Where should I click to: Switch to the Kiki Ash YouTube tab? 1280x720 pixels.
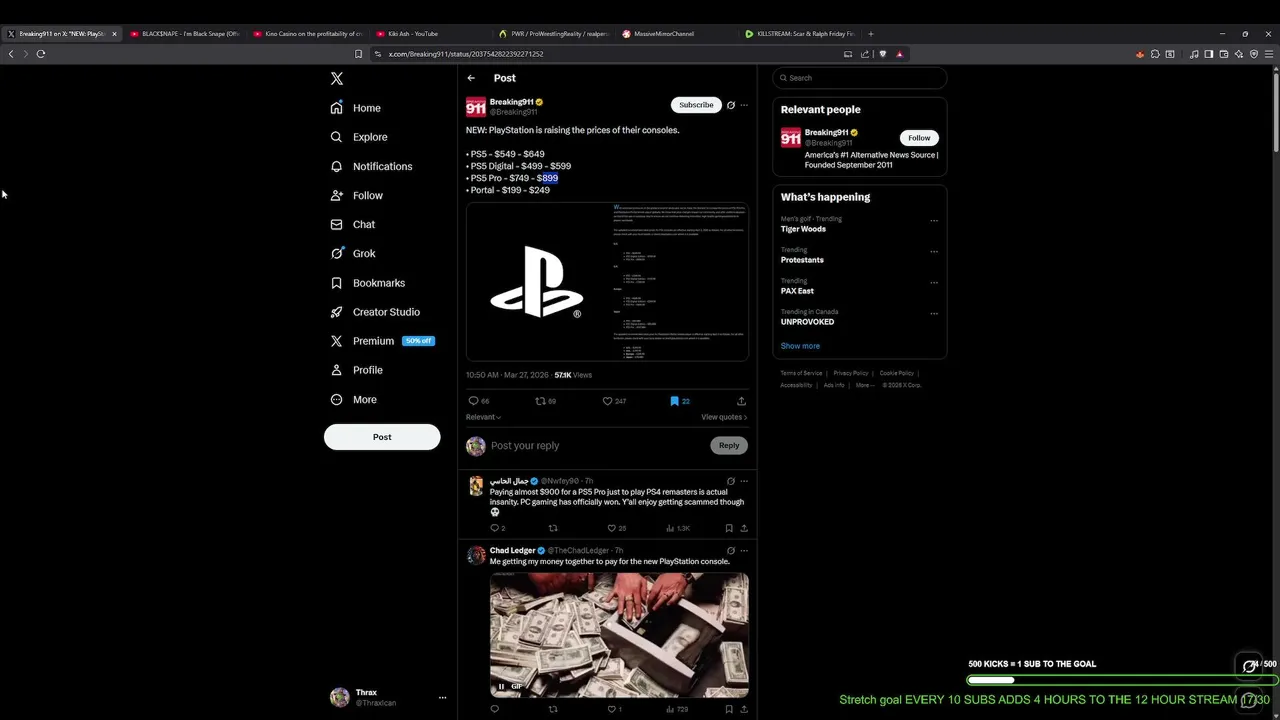[x=430, y=34]
